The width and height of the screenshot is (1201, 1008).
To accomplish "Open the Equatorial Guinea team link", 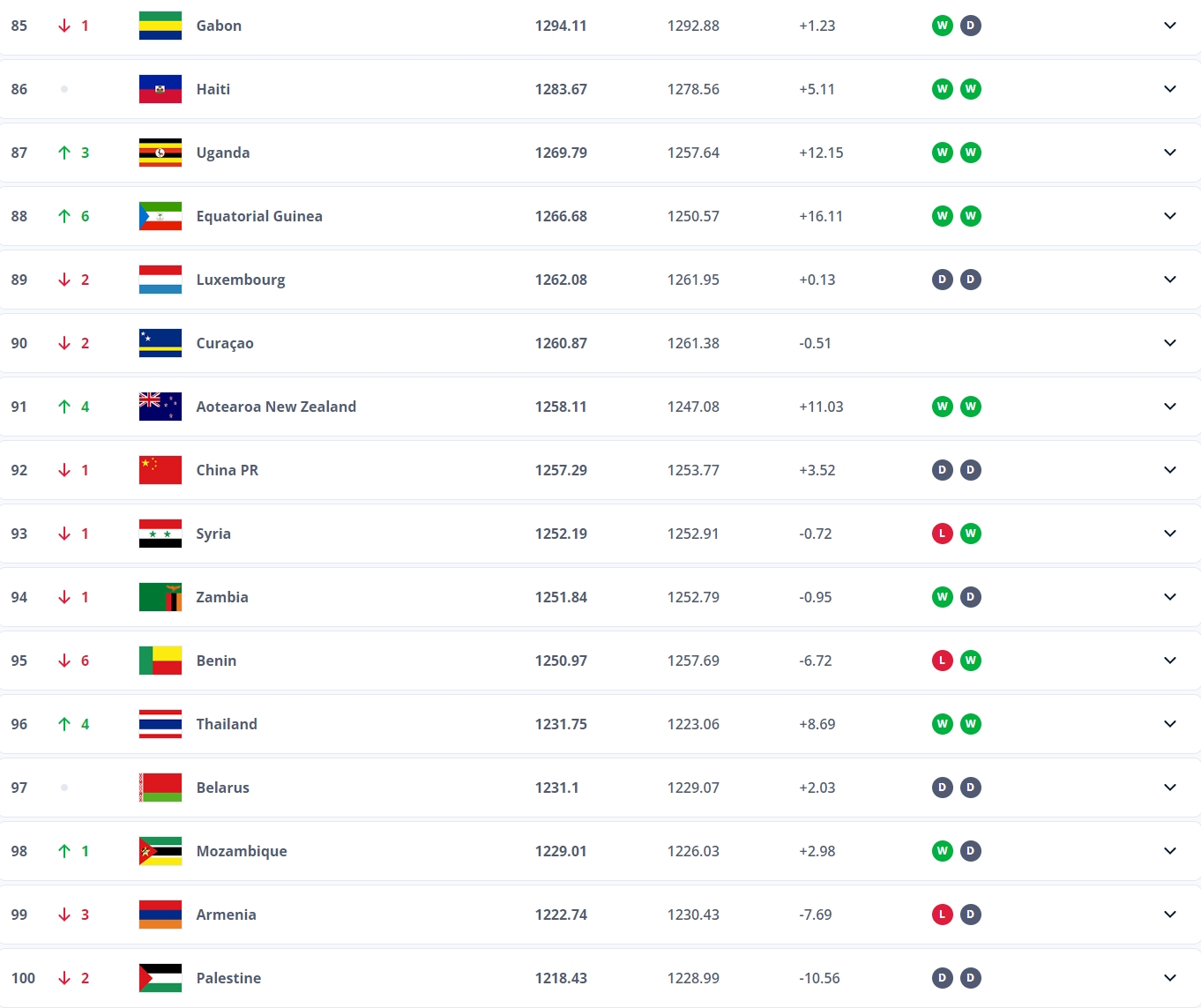I will click(259, 216).
